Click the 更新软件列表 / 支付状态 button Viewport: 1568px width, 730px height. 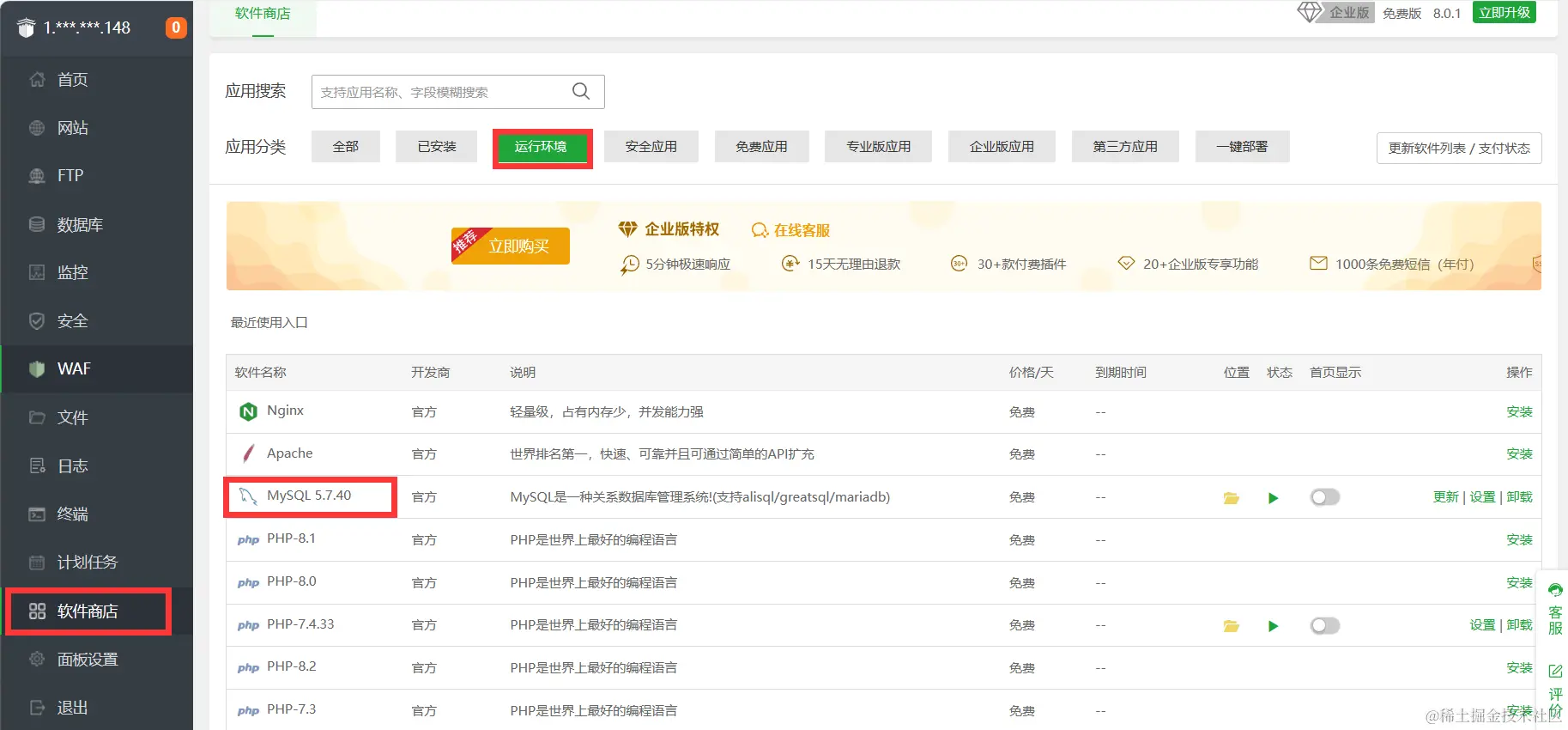[x=1459, y=149]
